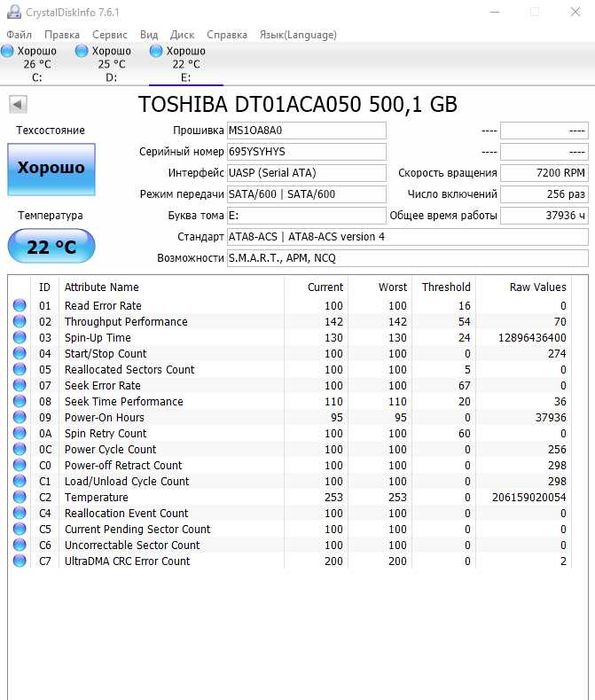
Task: Click the previous disk arrow button
Action: click(x=18, y=104)
